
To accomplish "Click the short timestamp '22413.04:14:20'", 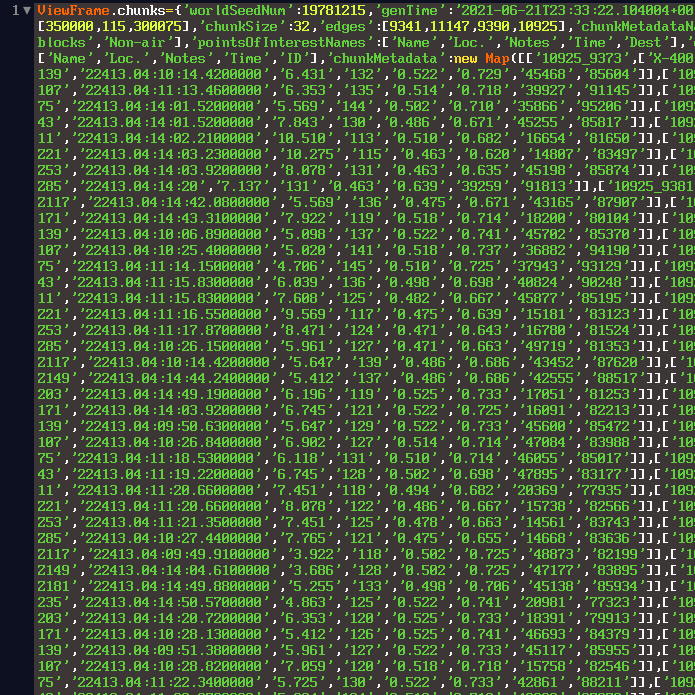I will click(x=141, y=186).
